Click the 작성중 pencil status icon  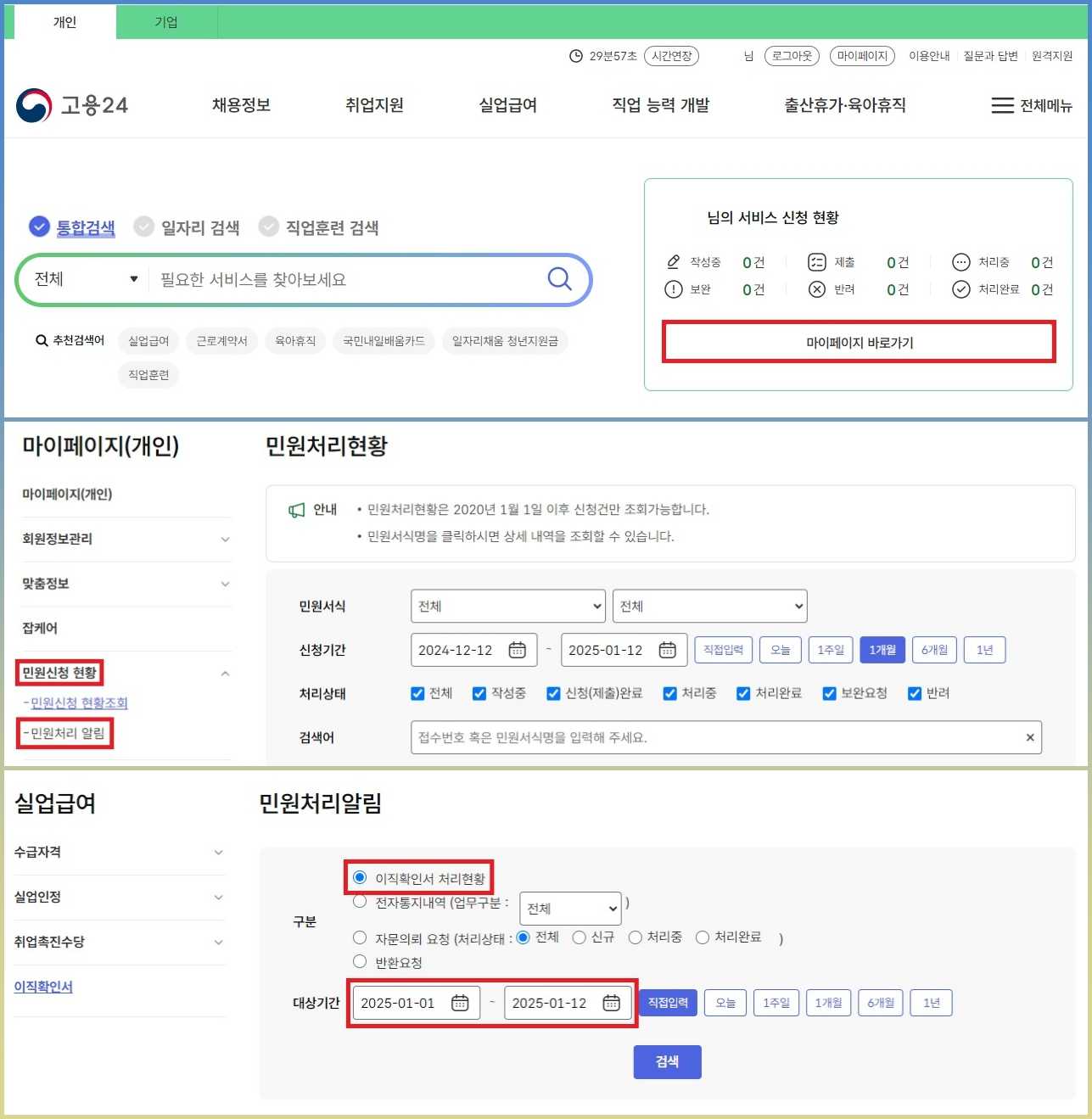point(674,262)
